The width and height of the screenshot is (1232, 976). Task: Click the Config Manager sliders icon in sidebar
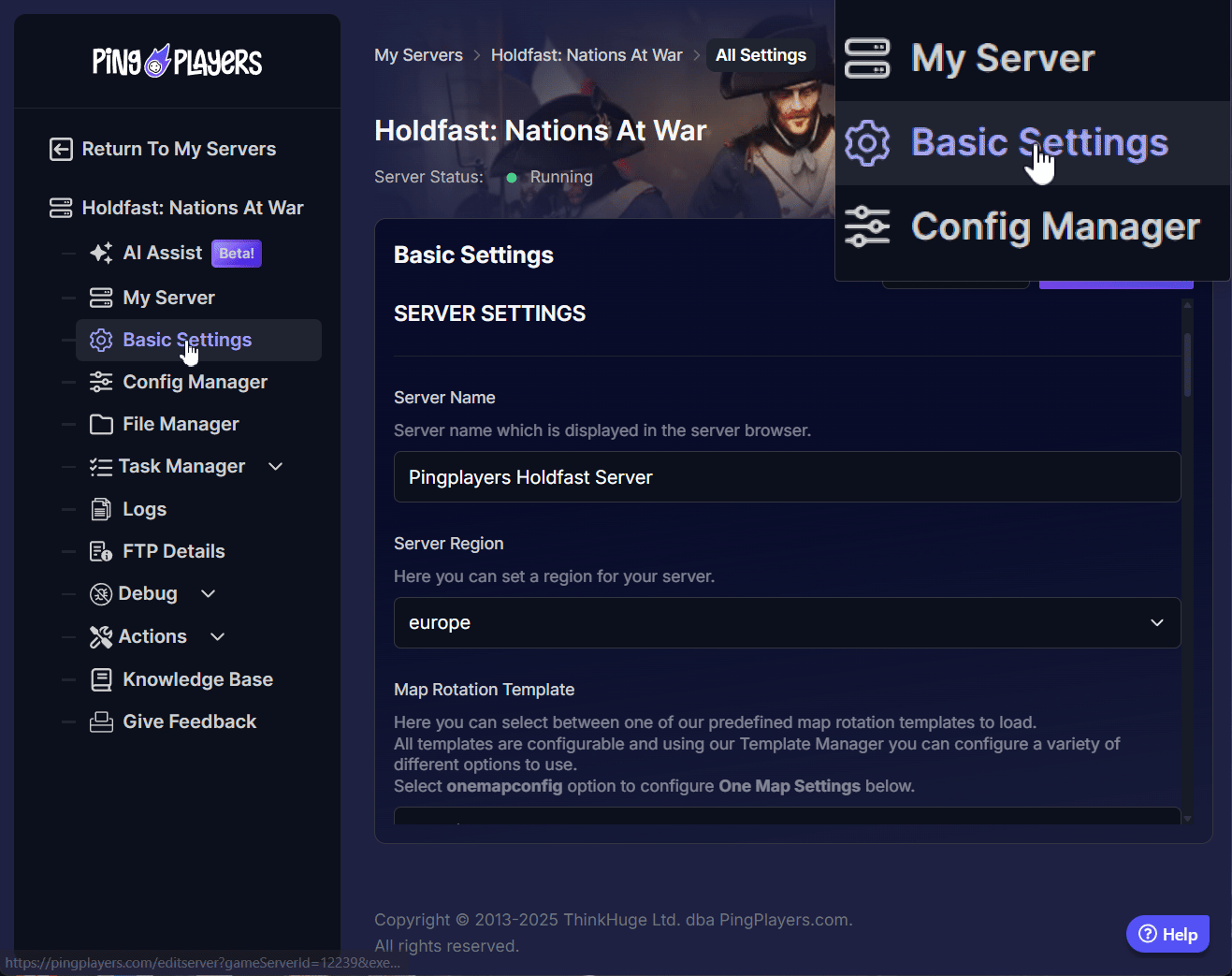(x=101, y=382)
